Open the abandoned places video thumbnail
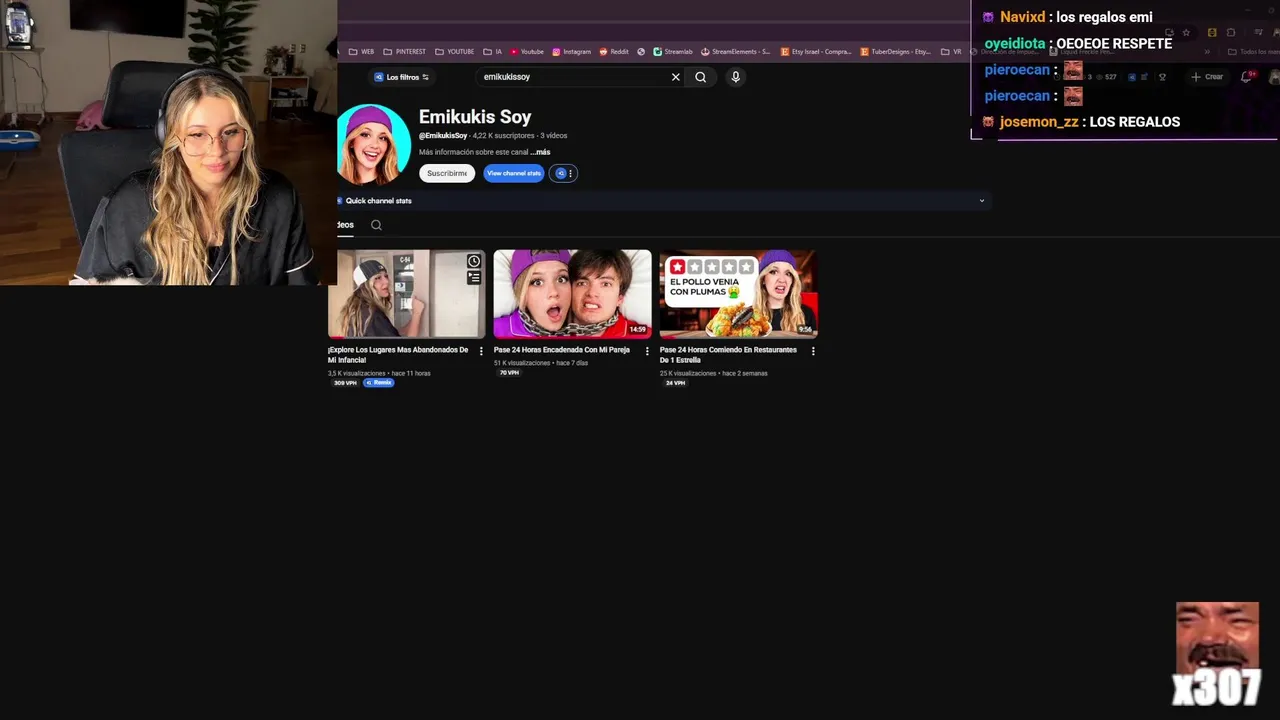Screen dimensions: 1280x720 point(406,294)
